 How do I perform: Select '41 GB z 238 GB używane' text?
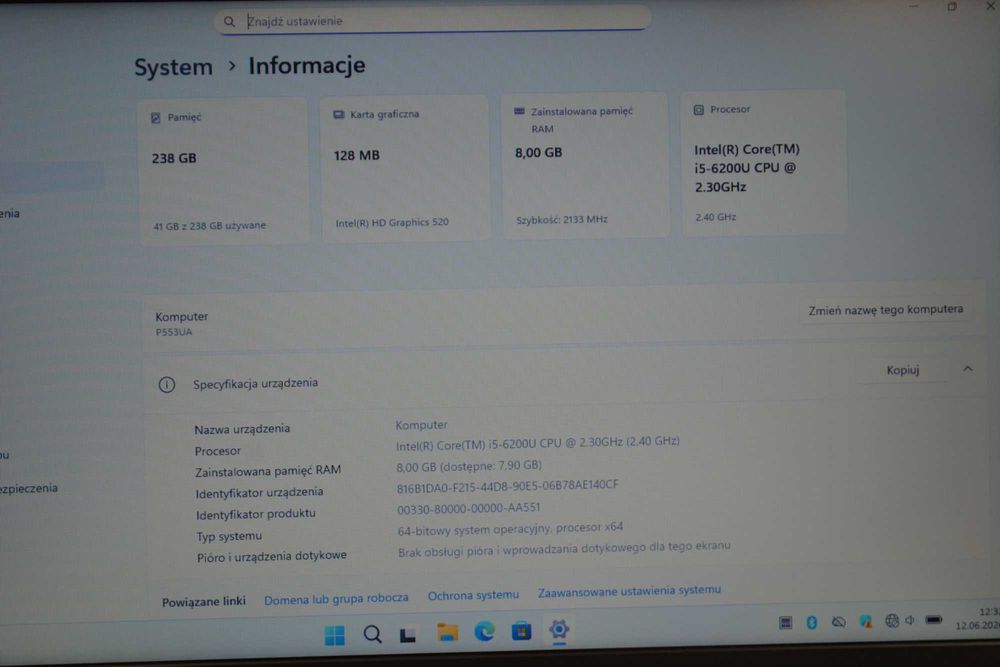(x=209, y=226)
